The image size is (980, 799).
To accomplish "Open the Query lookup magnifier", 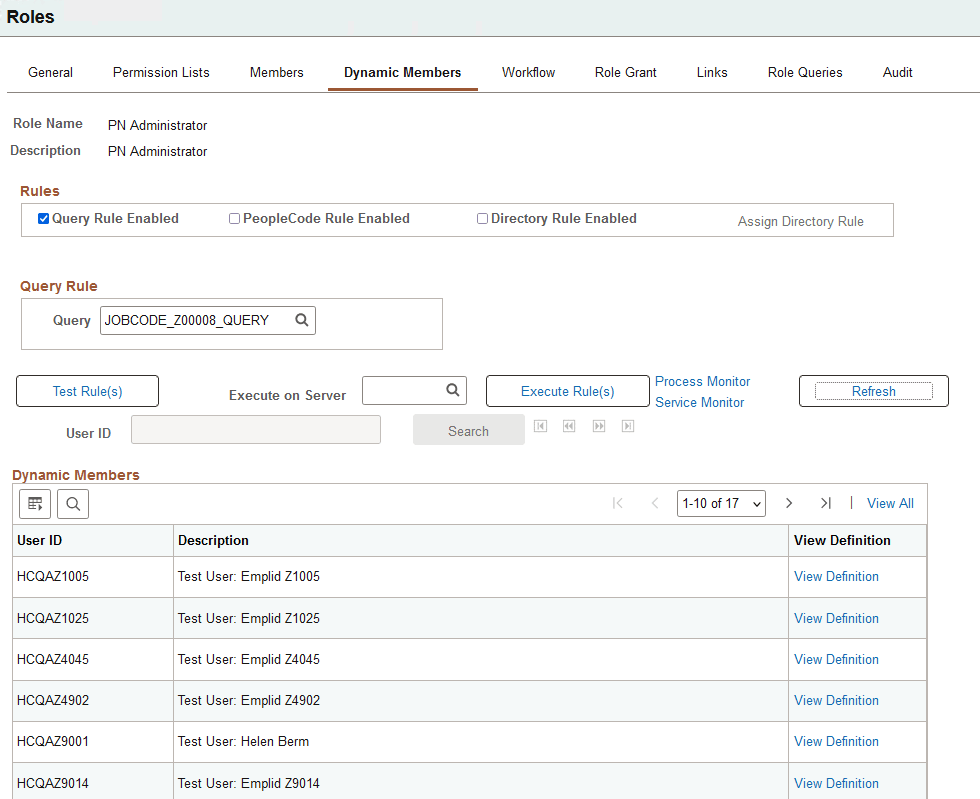I will point(301,320).
